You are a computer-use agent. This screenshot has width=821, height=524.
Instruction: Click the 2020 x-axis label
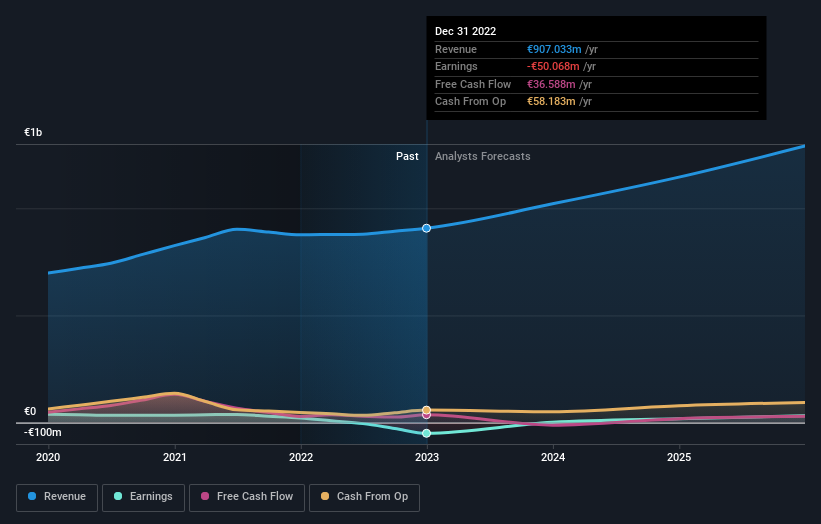(48, 458)
